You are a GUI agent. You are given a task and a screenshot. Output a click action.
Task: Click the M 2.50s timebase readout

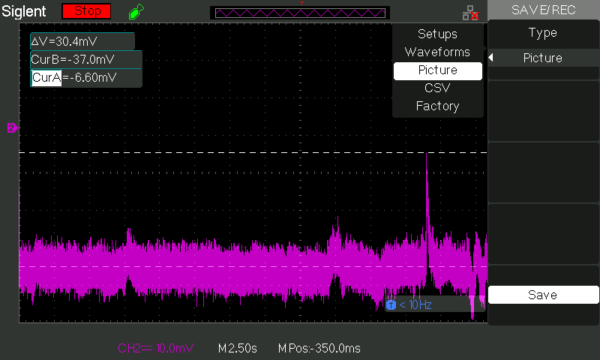coord(238,348)
